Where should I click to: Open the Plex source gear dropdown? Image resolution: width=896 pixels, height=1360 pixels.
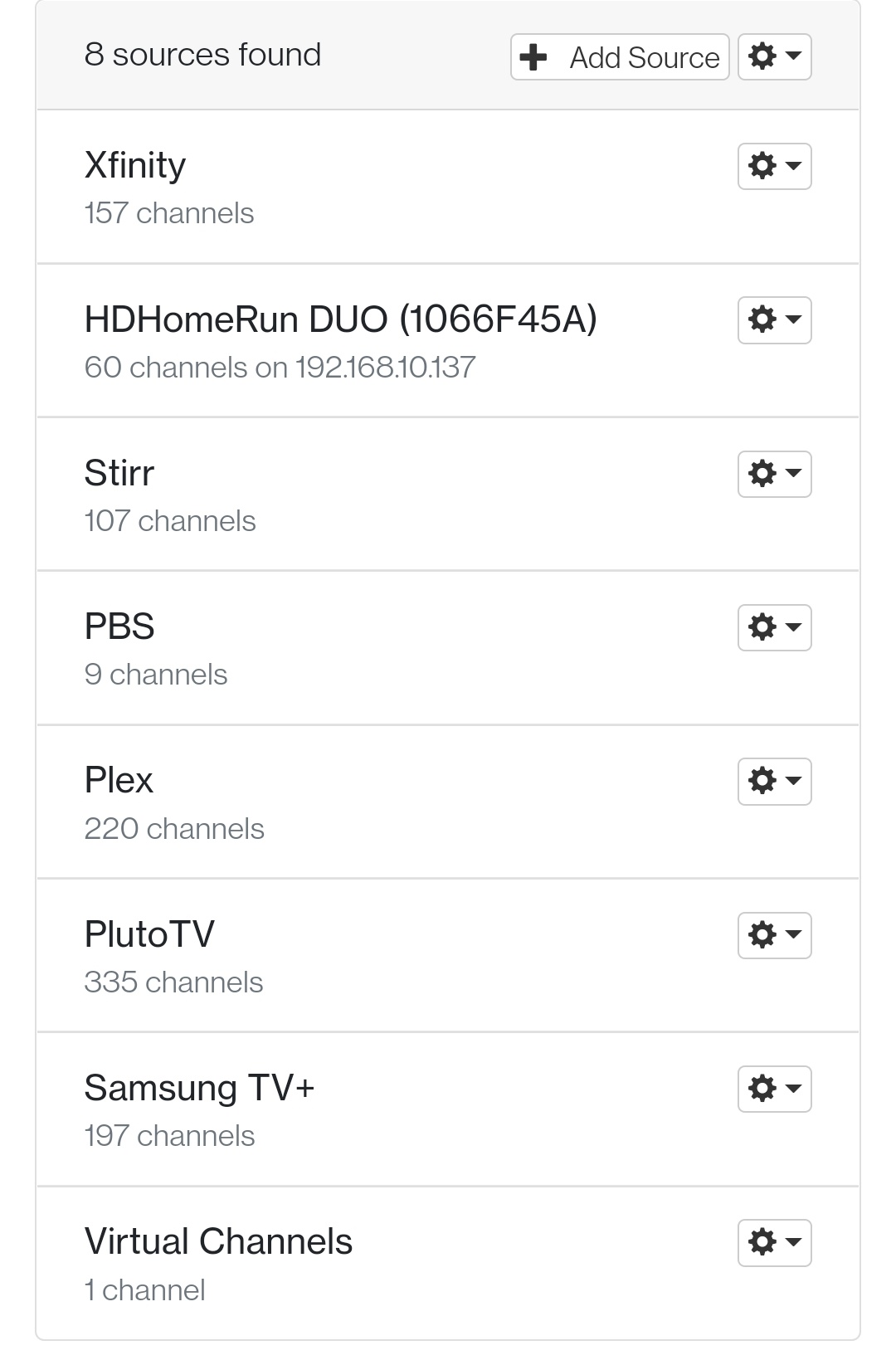coord(774,781)
